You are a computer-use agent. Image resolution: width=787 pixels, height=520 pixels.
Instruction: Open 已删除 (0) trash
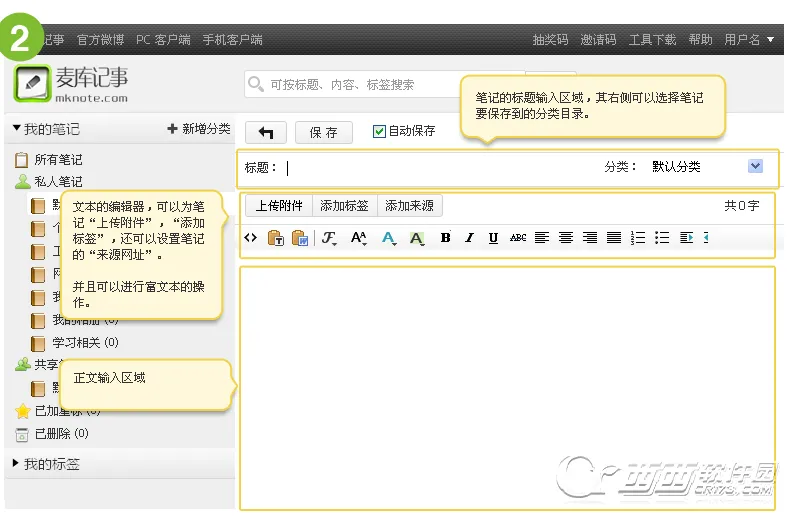(62, 434)
